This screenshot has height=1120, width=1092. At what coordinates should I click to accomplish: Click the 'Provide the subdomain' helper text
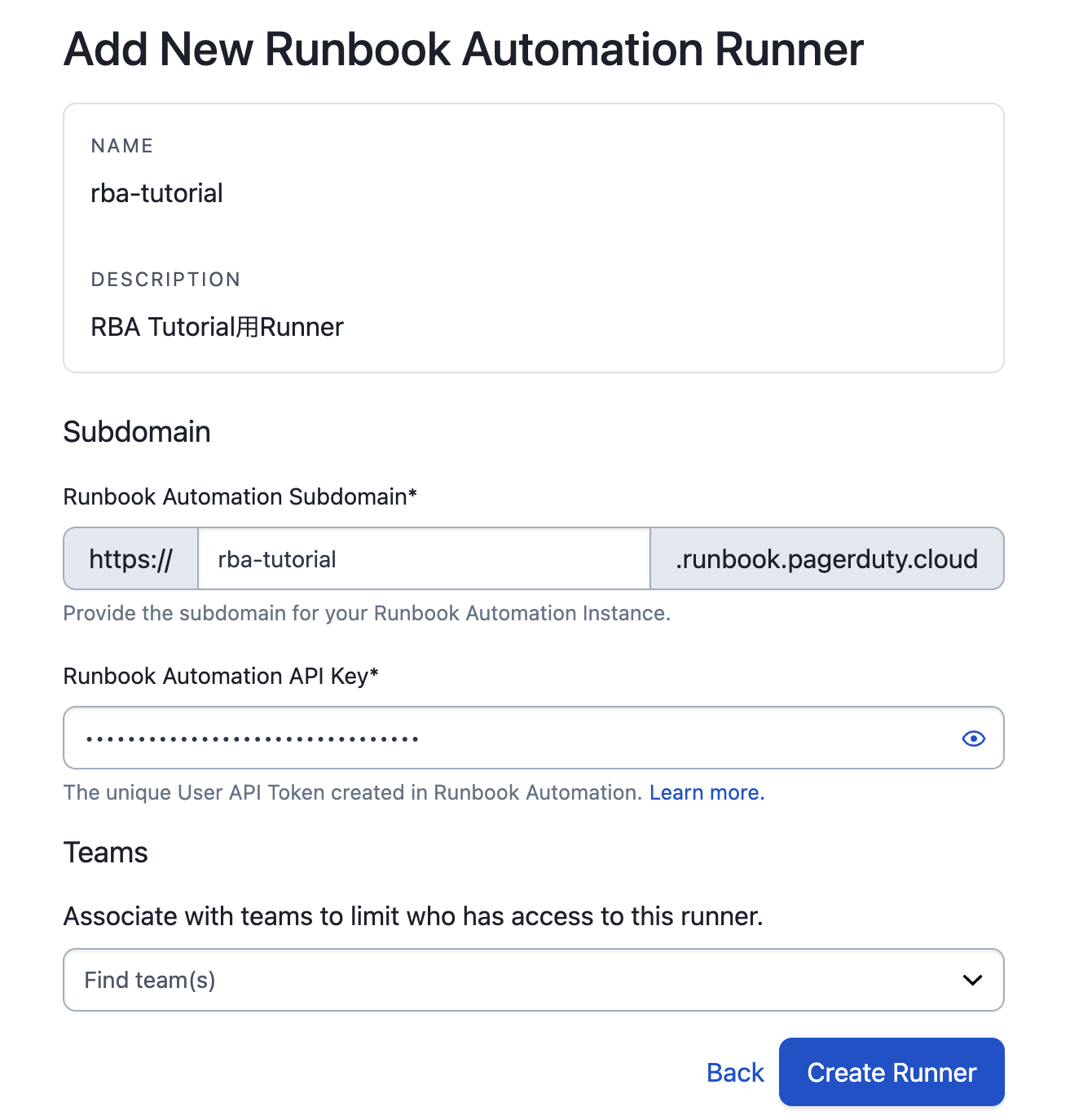click(x=367, y=613)
